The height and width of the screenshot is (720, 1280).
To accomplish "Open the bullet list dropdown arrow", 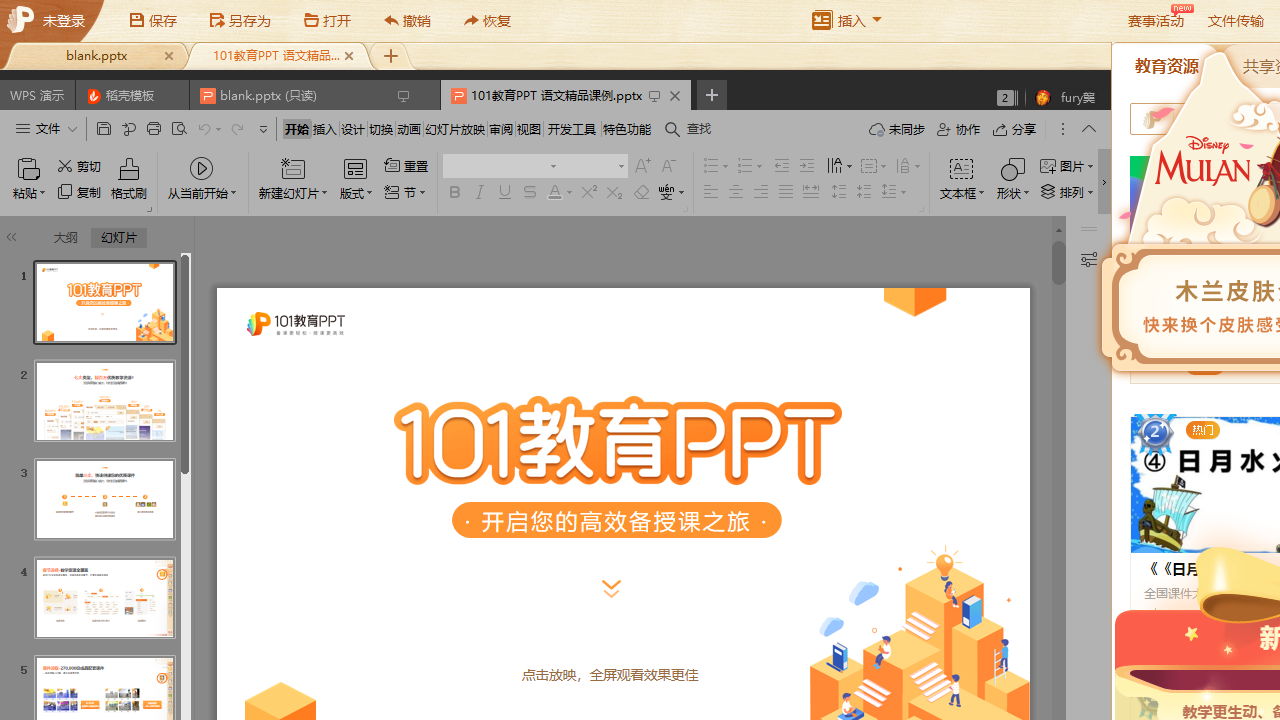I will pyautogui.click(x=725, y=167).
